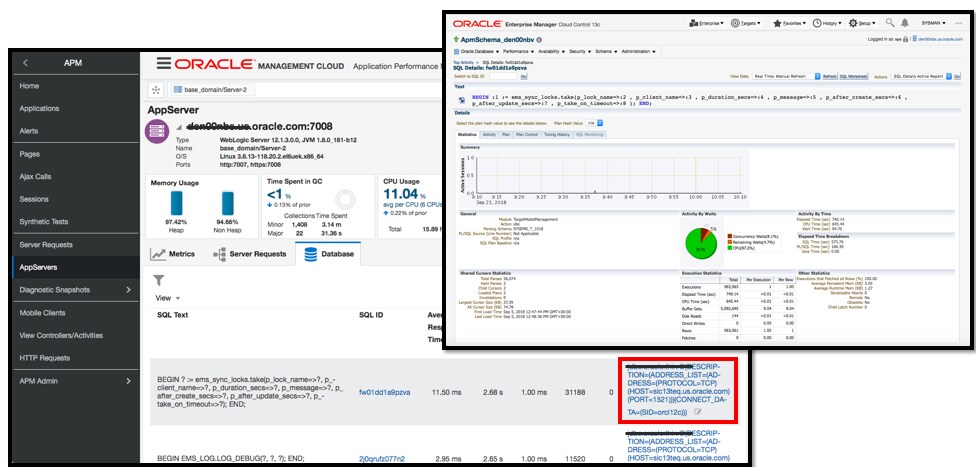The height and width of the screenshot is (467, 976).
Task: Switch to the Plan Control tab
Action: point(527,134)
